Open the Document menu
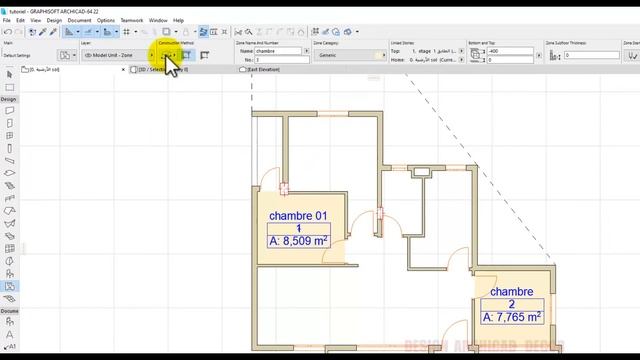Viewport: 640px width, 360px height. click(79, 20)
